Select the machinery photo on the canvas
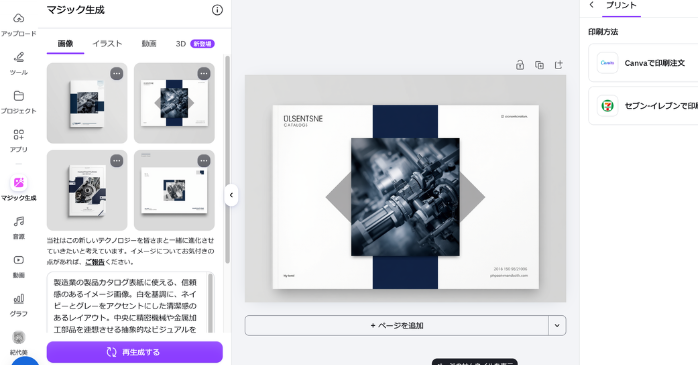Screen dimensions: 698x365 (405, 197)
